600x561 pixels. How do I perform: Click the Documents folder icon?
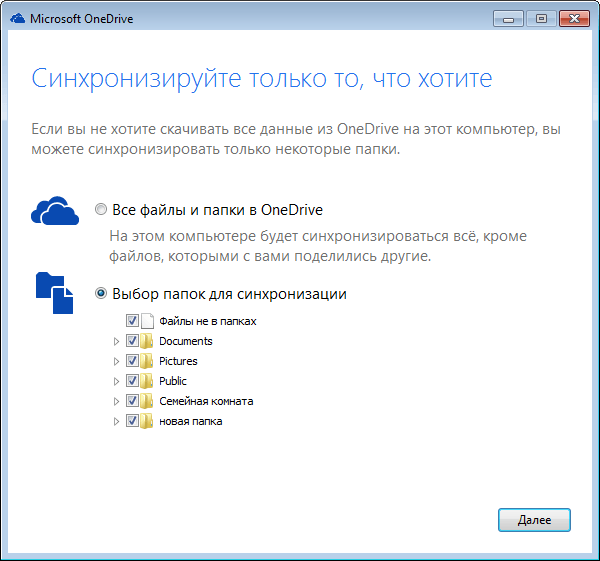pyautogui.click(x=147, y=341)
